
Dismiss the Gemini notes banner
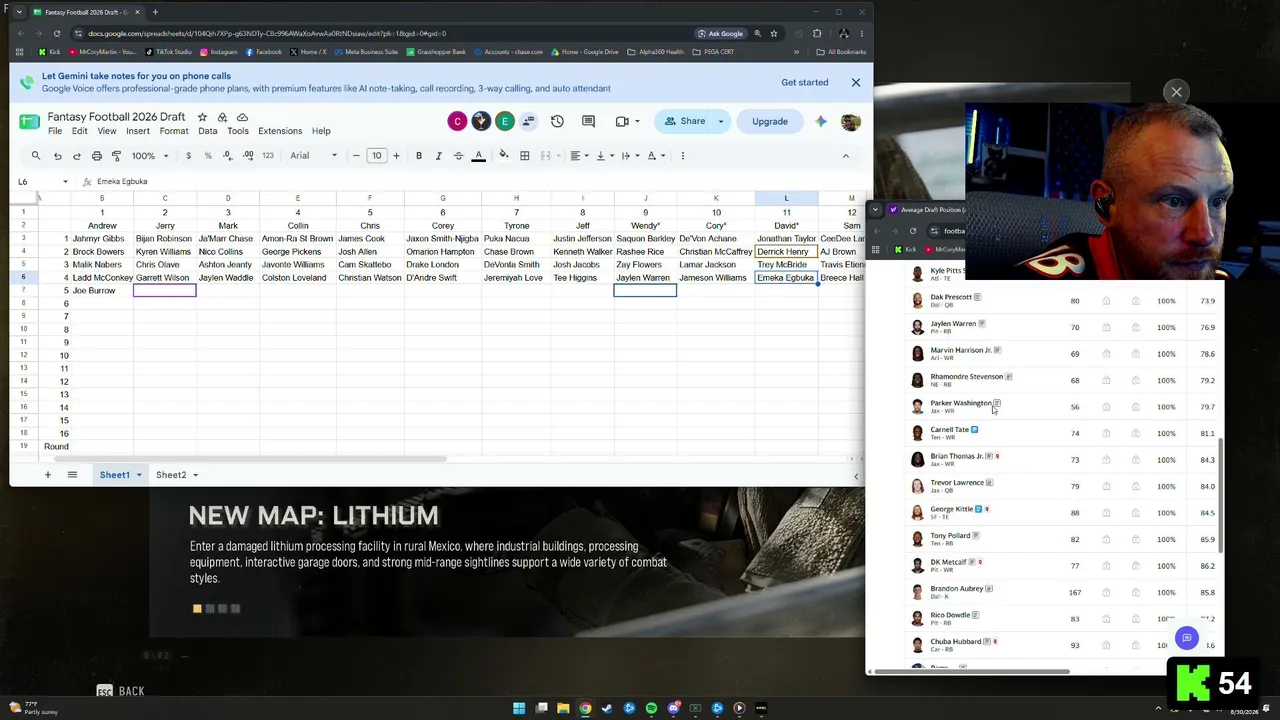click(x=856, y=82)
